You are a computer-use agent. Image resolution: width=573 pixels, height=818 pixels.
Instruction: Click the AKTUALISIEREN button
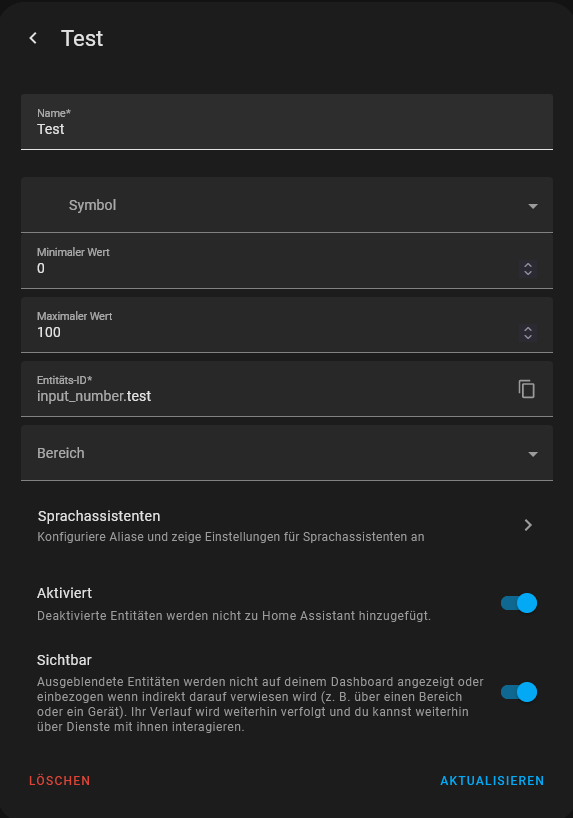coord(492,780)
